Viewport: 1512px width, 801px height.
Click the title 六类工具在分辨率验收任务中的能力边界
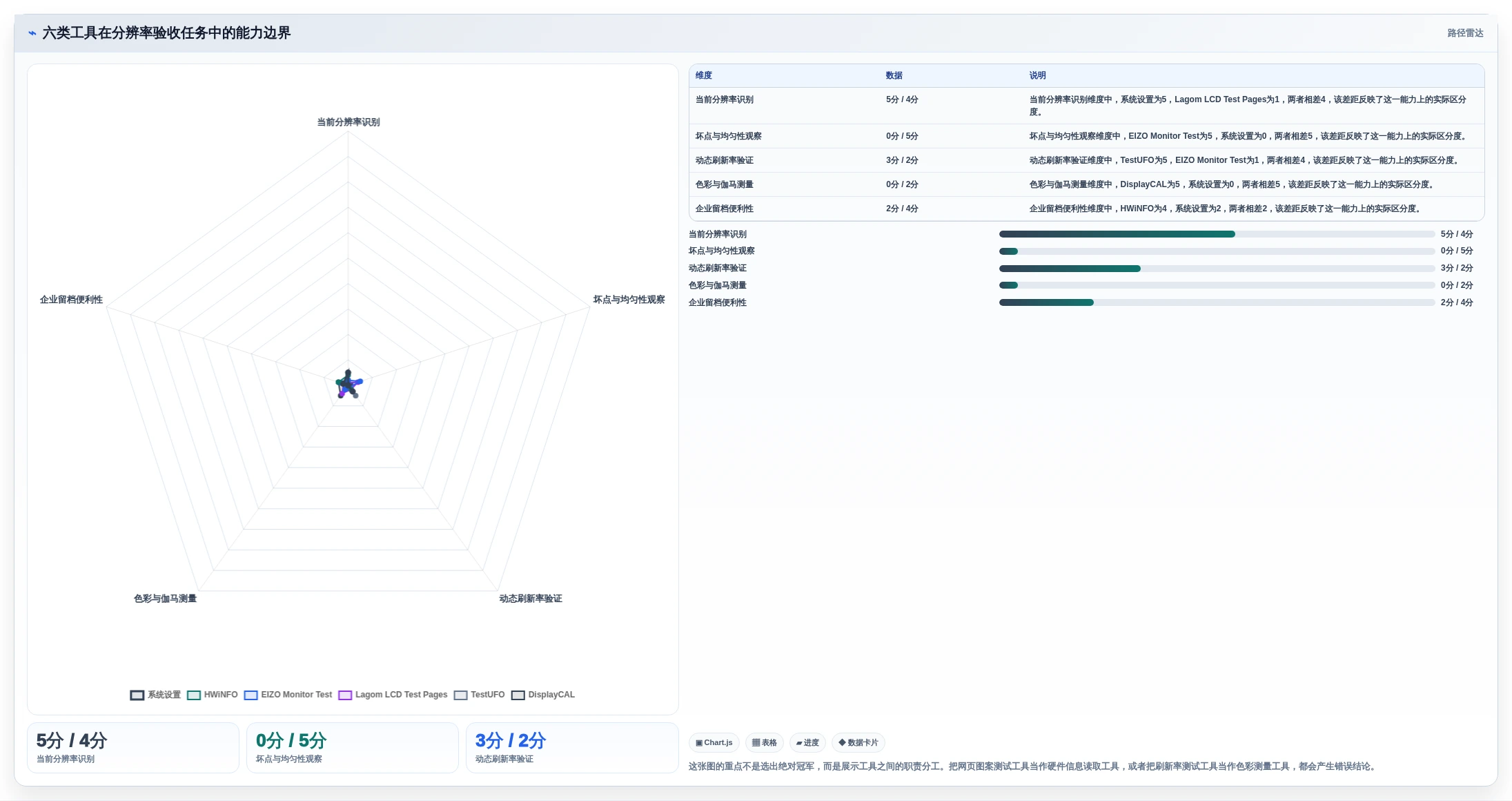[166, 33]
